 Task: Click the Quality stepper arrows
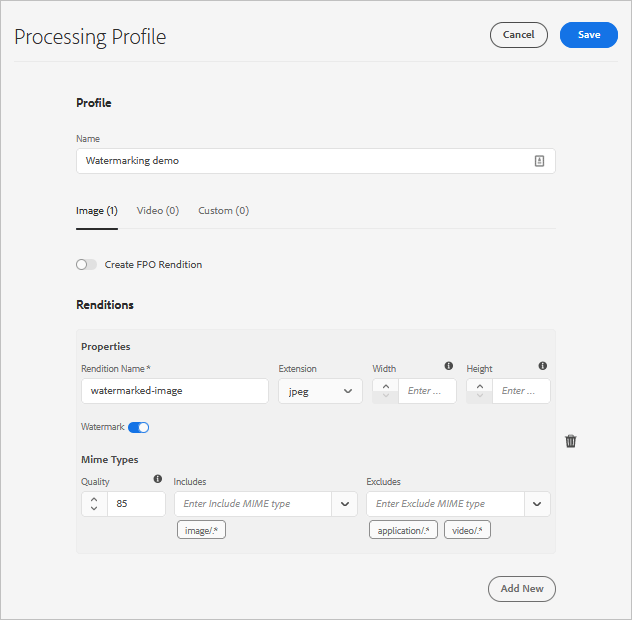pos(94,504)
